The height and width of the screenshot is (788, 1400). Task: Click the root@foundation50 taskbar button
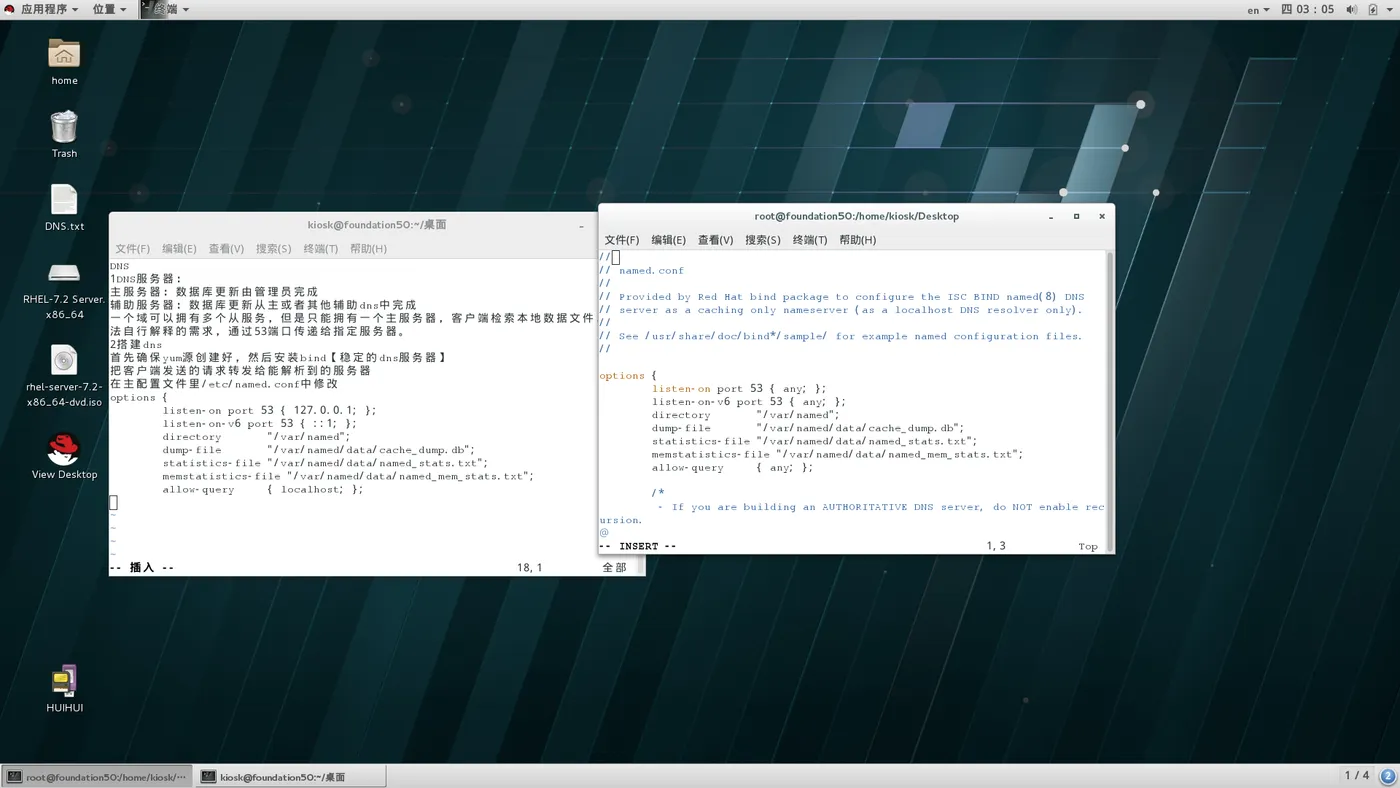click(x=96, y=777)
